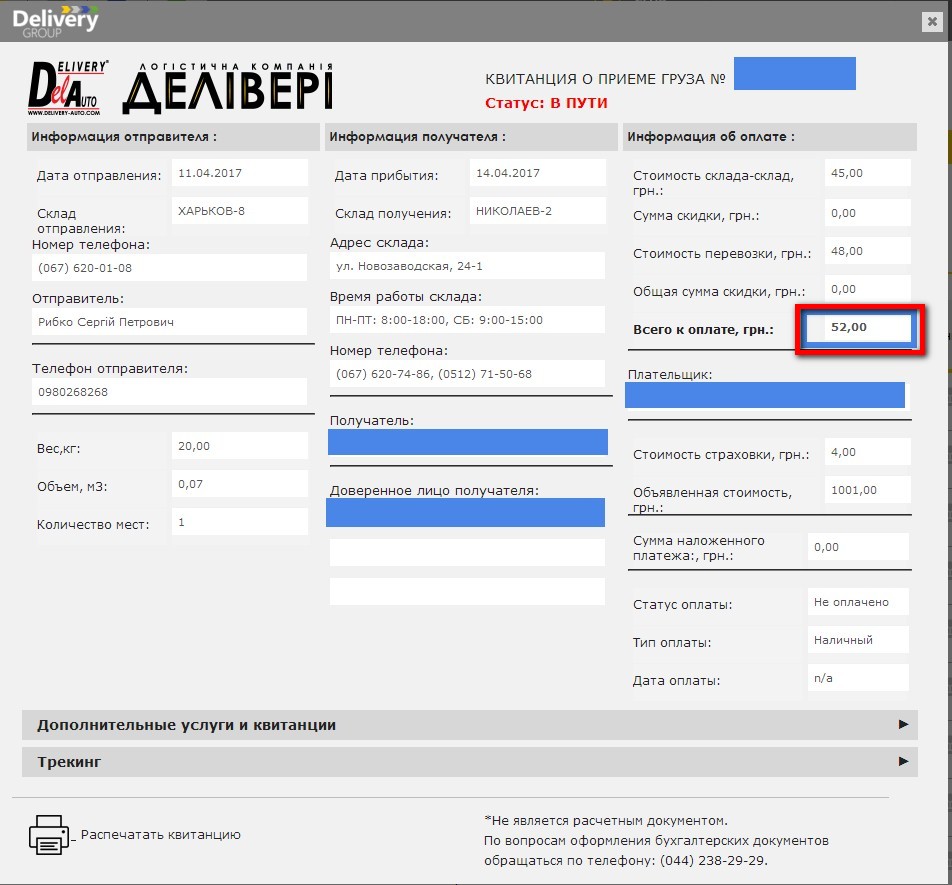Click the payment status Не оплачено

[858, 602]
